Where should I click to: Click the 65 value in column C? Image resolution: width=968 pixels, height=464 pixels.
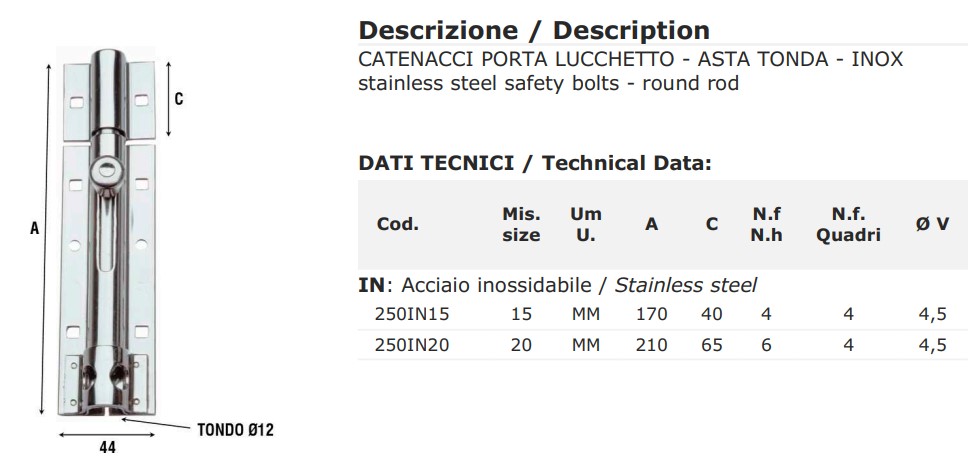click(712, 345)
